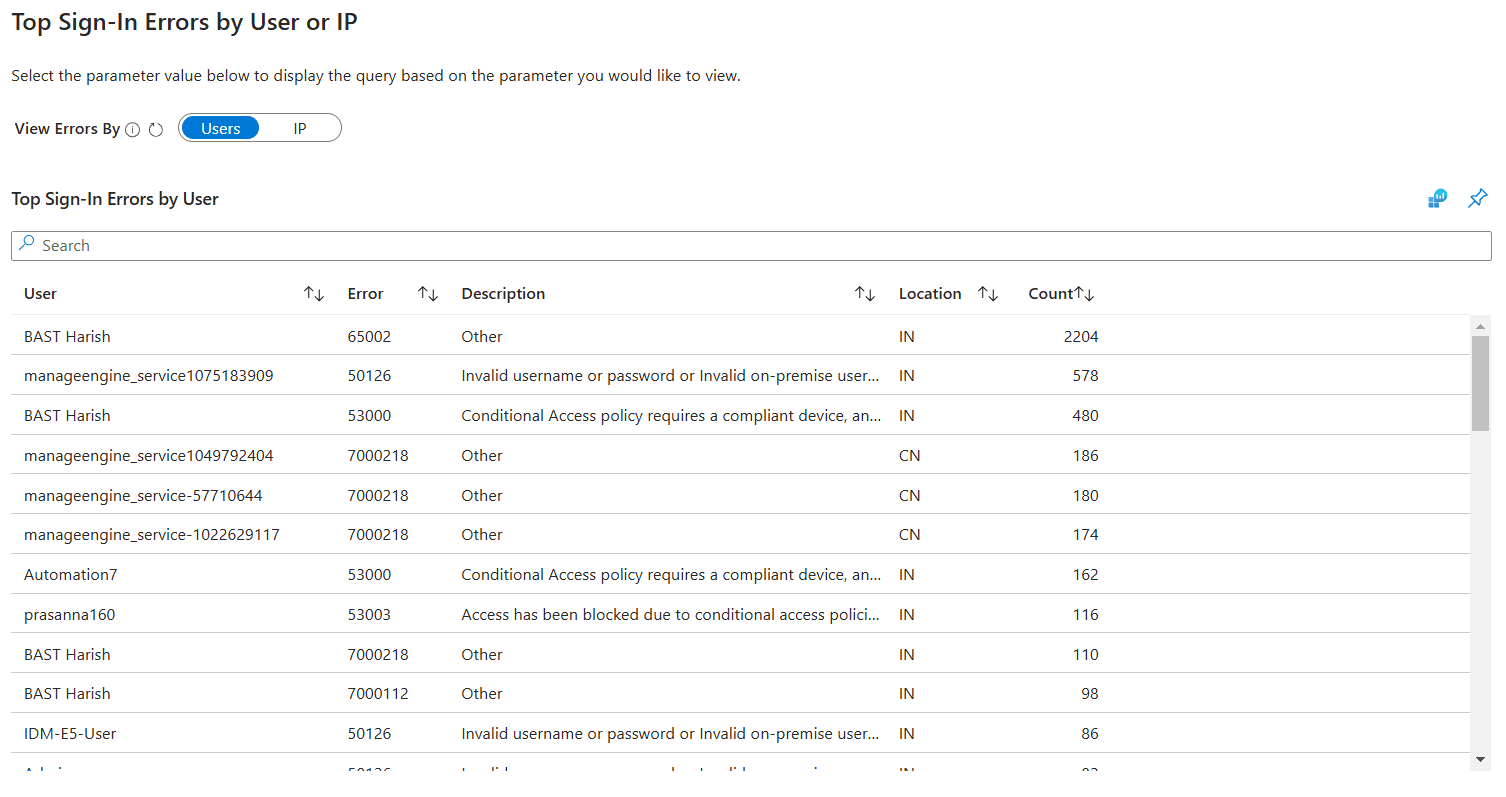The width and height of the screenshot is (1506, 797).
Task: Switch the view to IP
Action: pos(300,129)
